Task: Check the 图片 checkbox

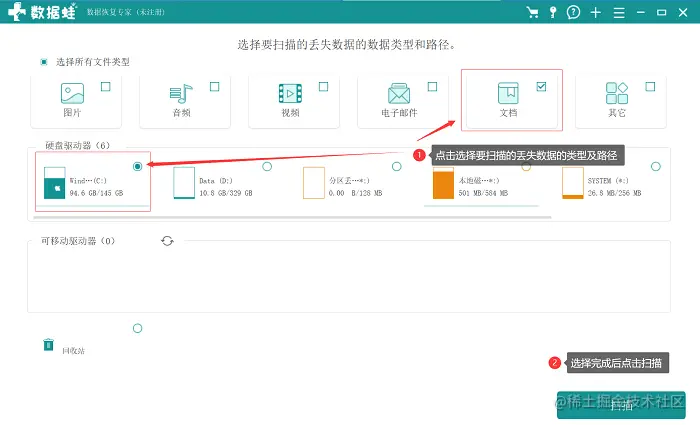Action: (x=106, y=87)
